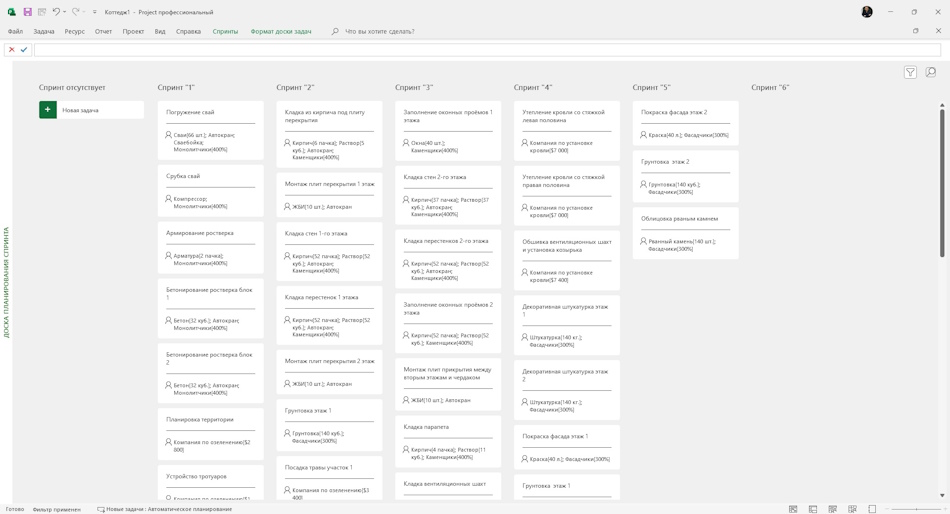Switch to the Спринты ribbon tab
Viewport: 950px width, 514px height.
(x=225, y=32)
